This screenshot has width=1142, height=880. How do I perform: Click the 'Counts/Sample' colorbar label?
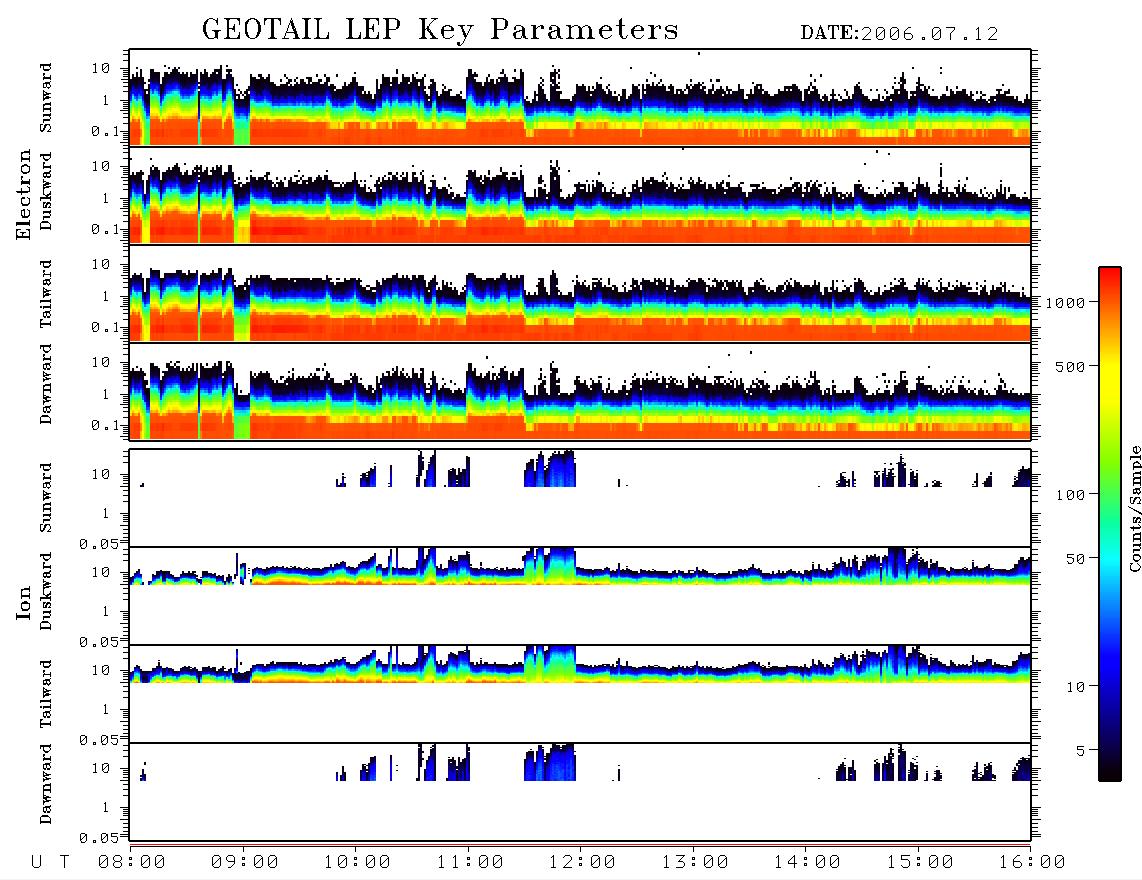[1134, 509]
